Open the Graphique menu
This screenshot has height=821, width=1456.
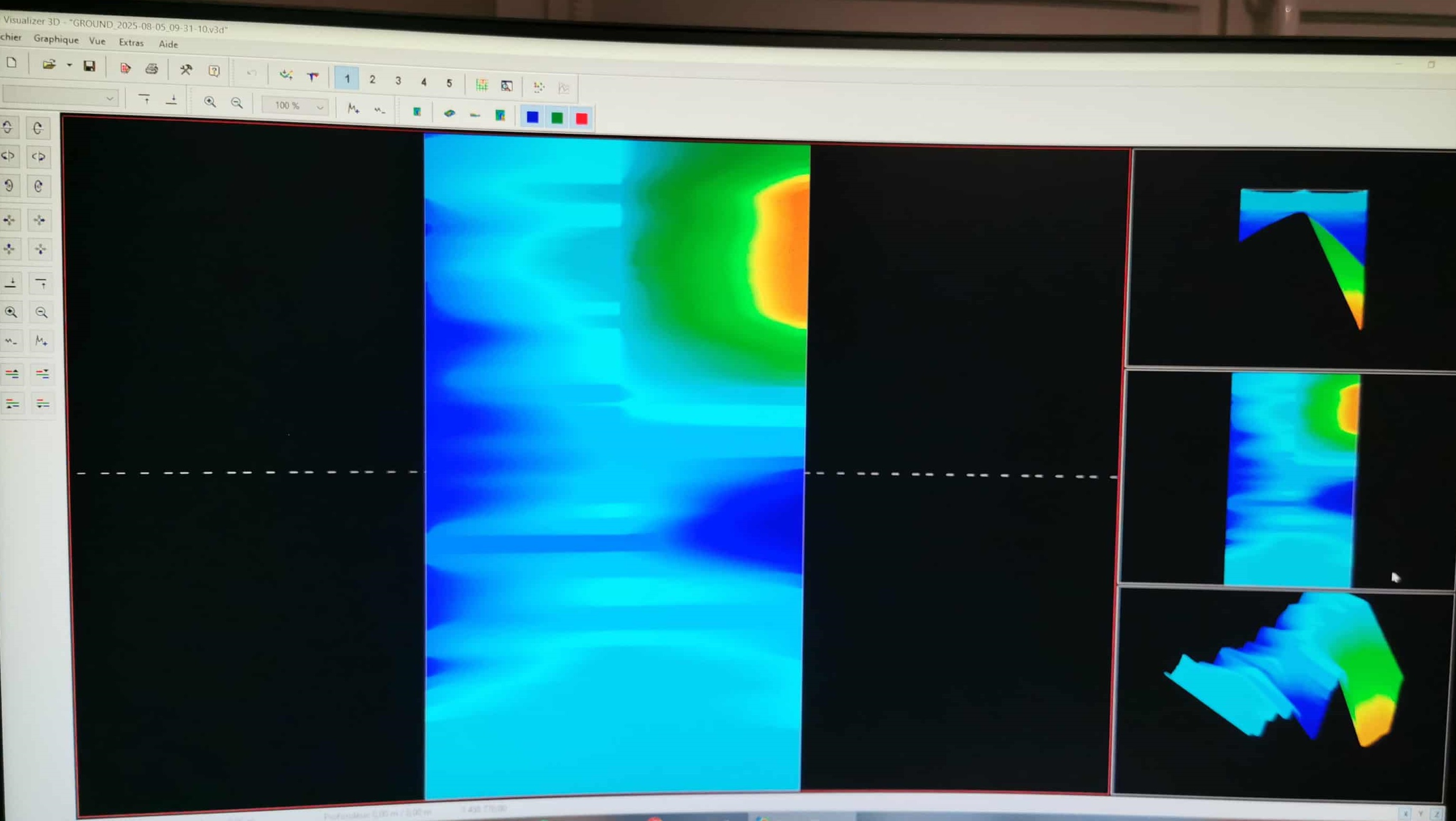pos(56,39)
